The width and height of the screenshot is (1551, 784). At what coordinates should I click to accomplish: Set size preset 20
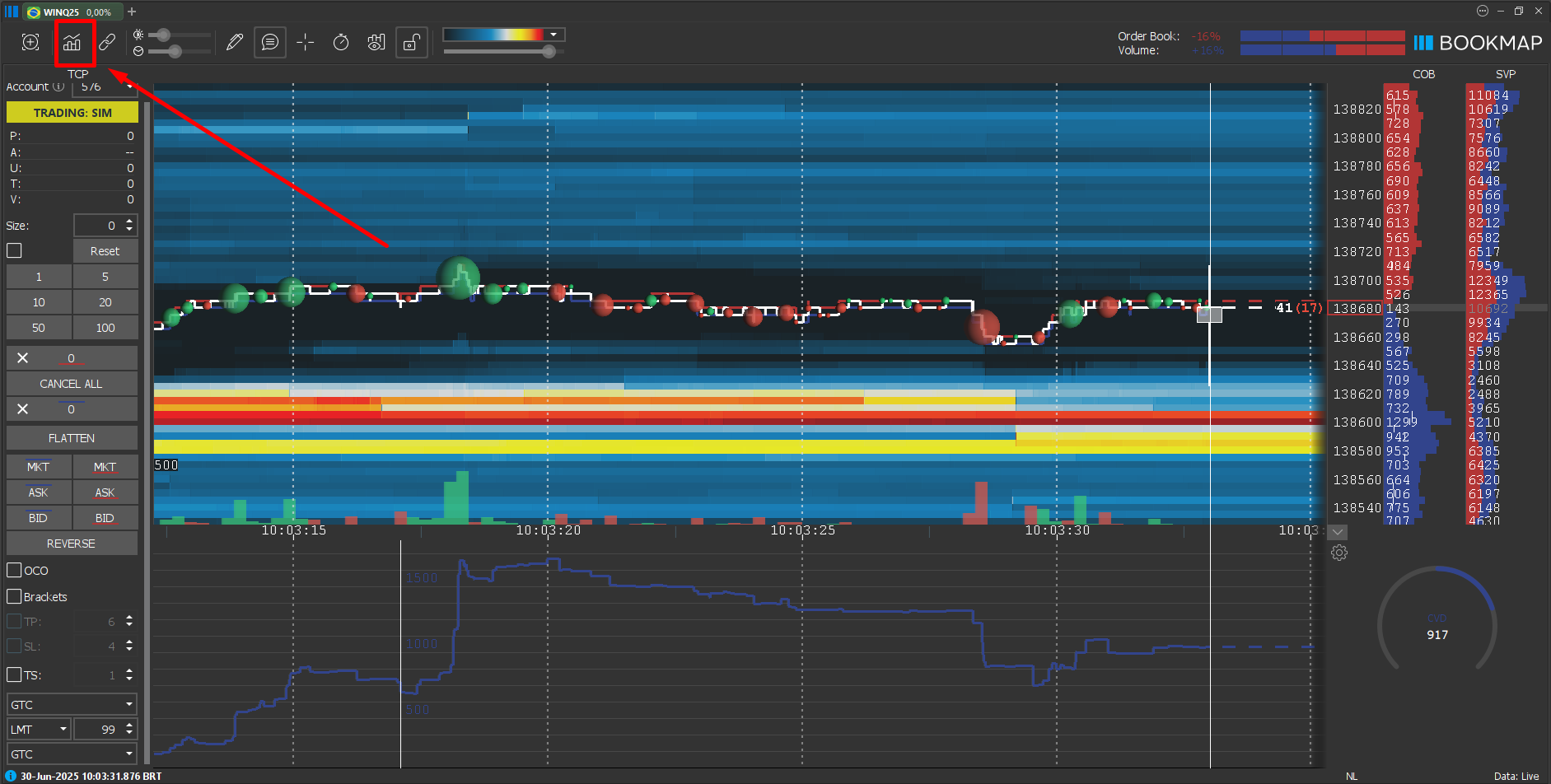click(105, 302)
